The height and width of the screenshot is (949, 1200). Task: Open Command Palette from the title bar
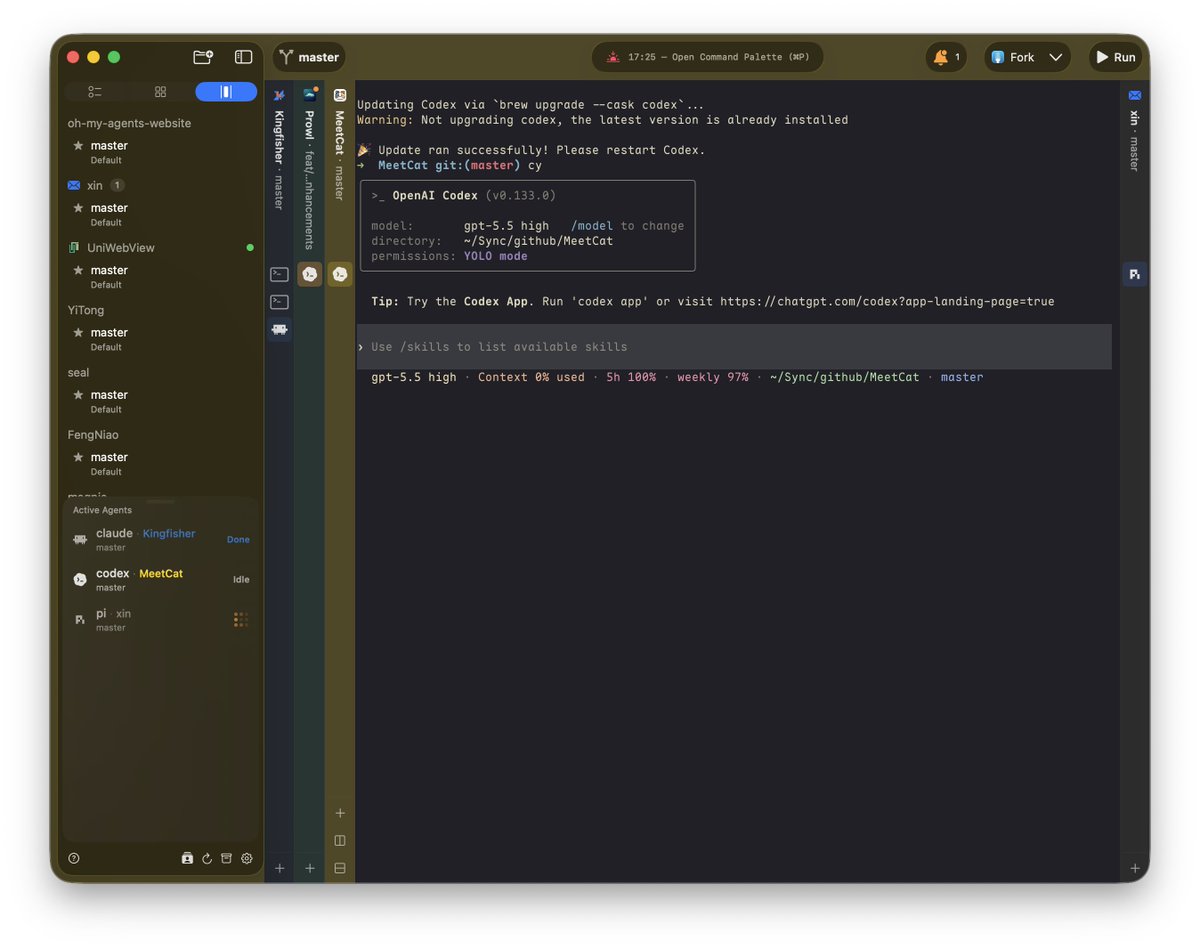click(707, 57)
